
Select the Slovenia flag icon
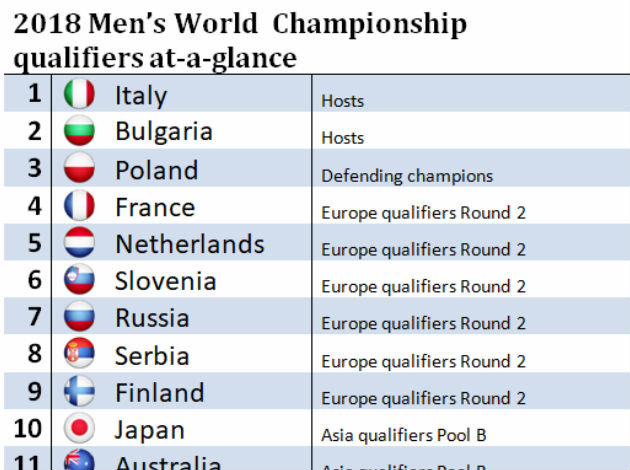(79, 281)
